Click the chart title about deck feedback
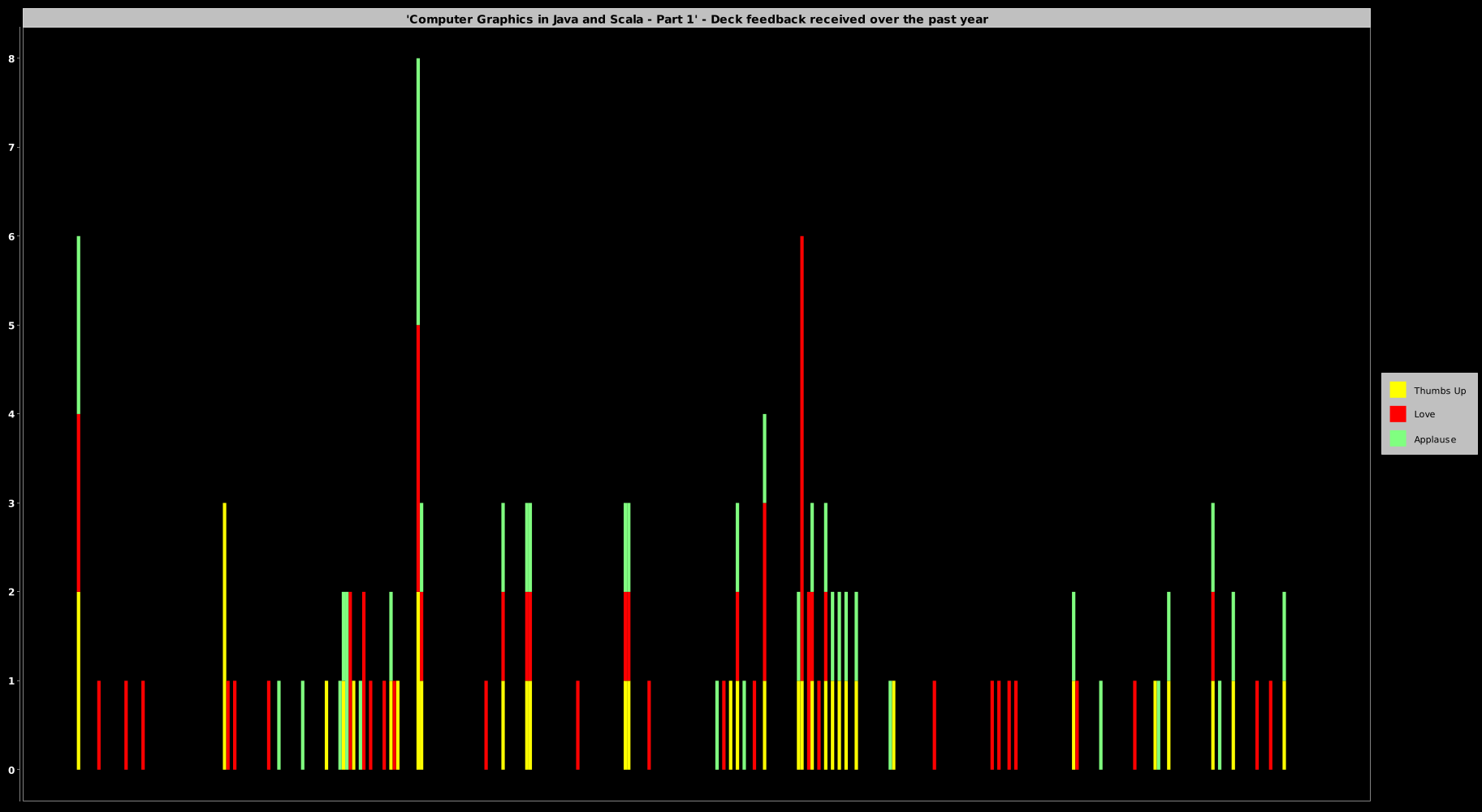Screen dimensions: 1482x812 [x=697, y=19]
